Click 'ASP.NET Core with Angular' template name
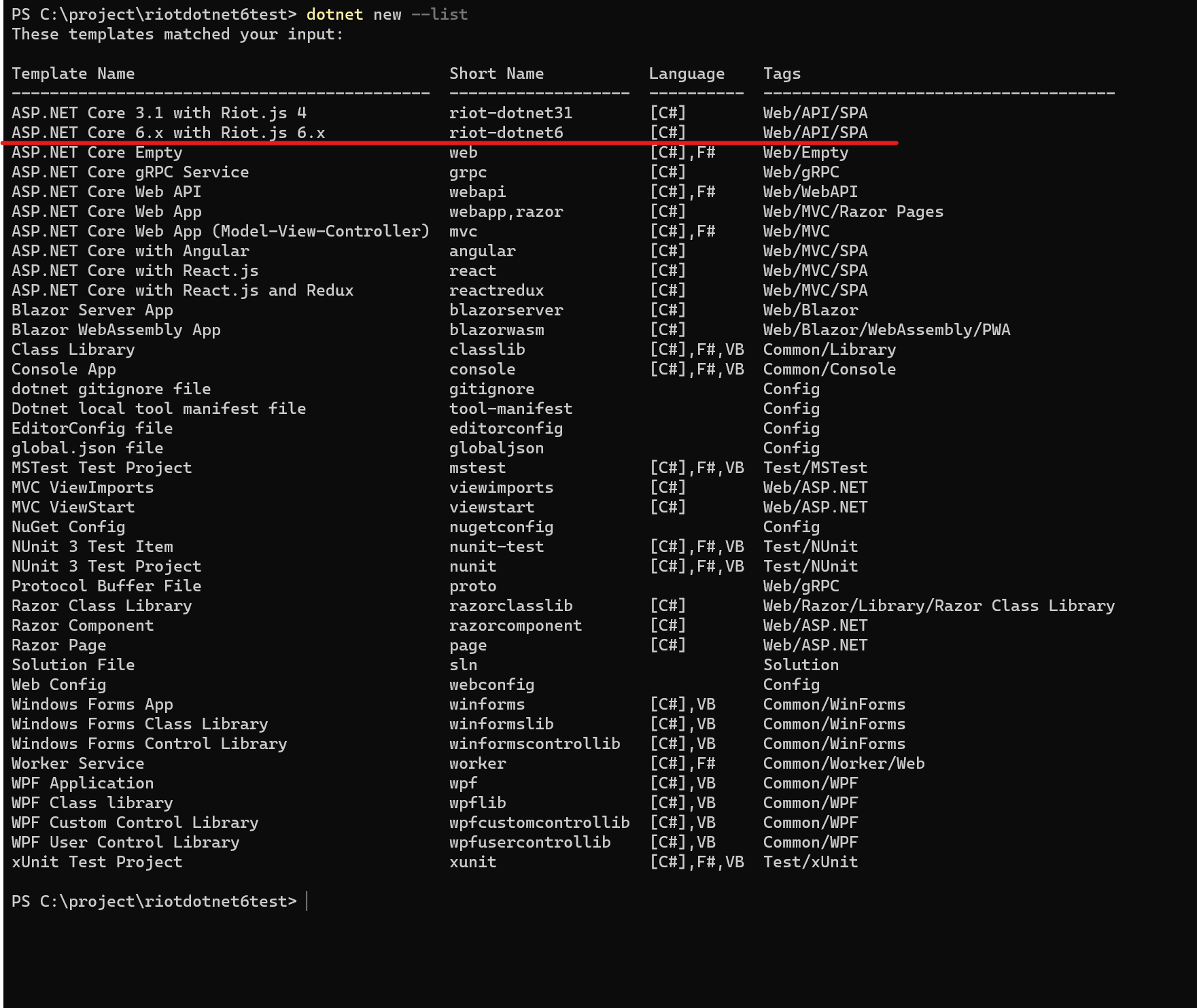 [130, 251]
